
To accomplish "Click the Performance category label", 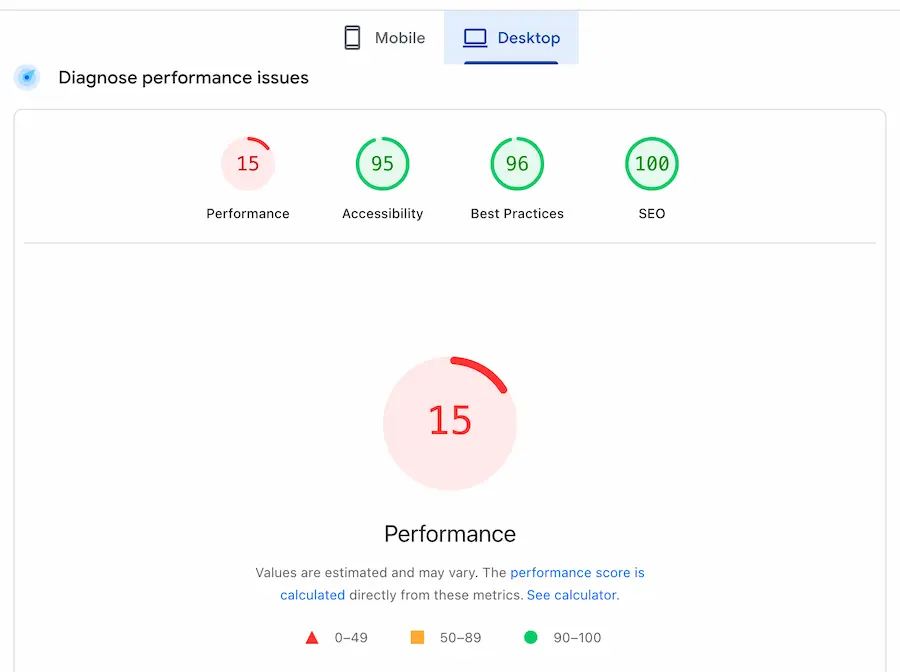I will pyautogui.click(x=248, y=213).
